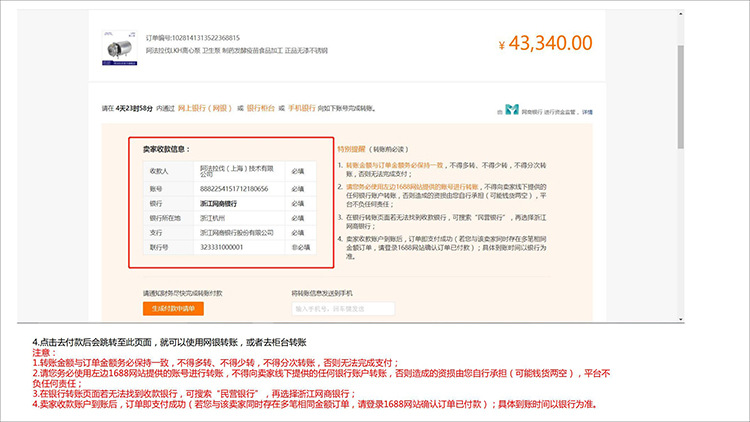
Task: Click the 手机银行 link
Action: tap(302, 108)
